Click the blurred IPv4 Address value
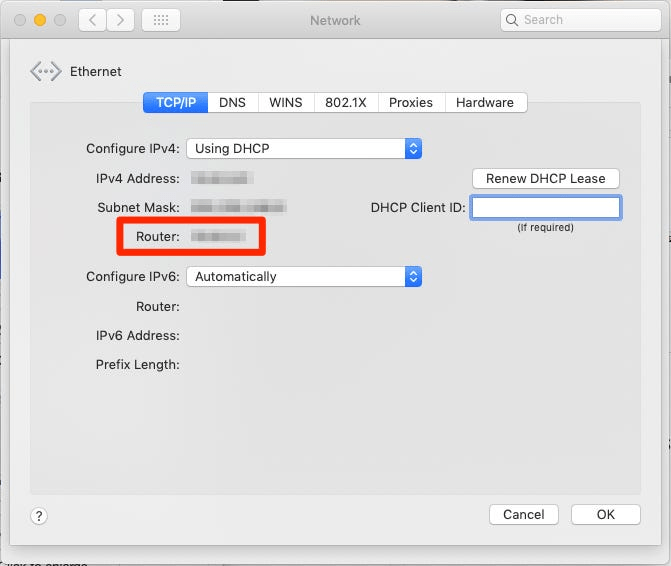Image resolution: width=671 pixels, height=566 pixels. coord(222,178)
